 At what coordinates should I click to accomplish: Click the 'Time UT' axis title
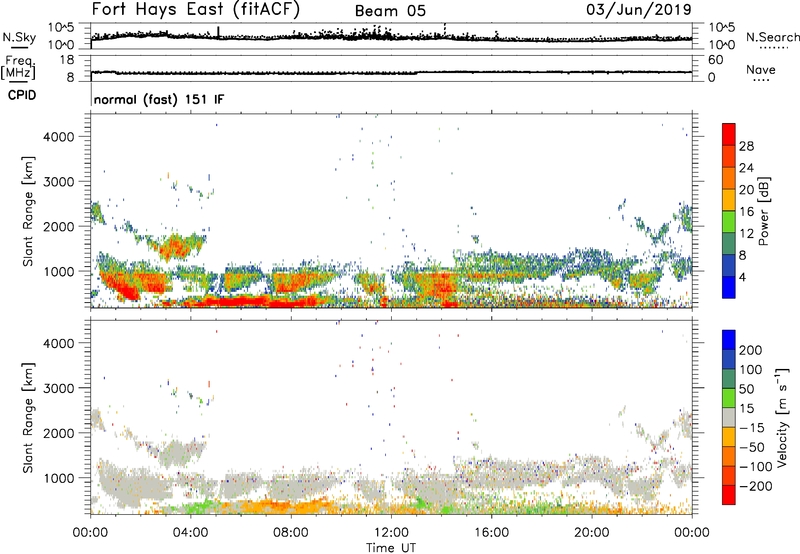[391, 548]
